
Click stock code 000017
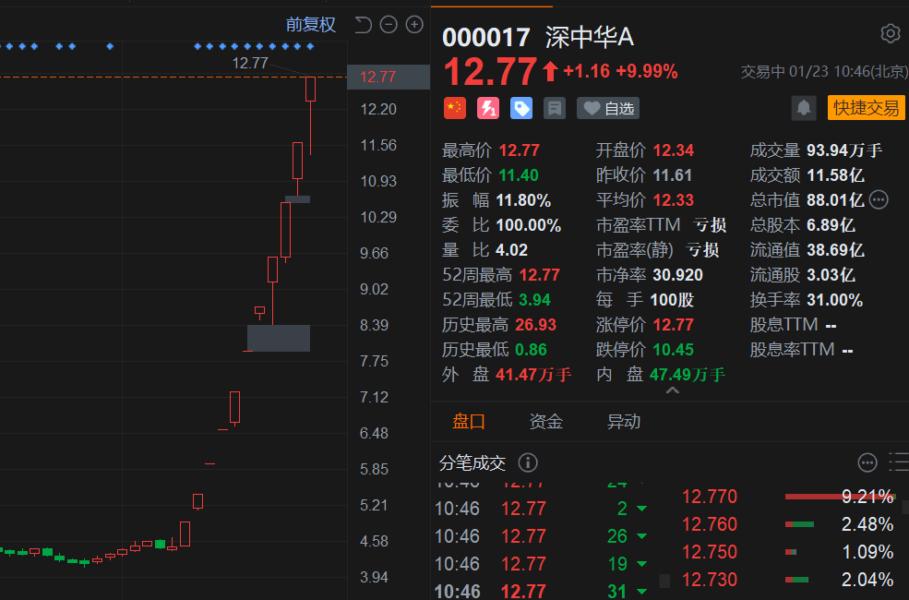[486, 38]
